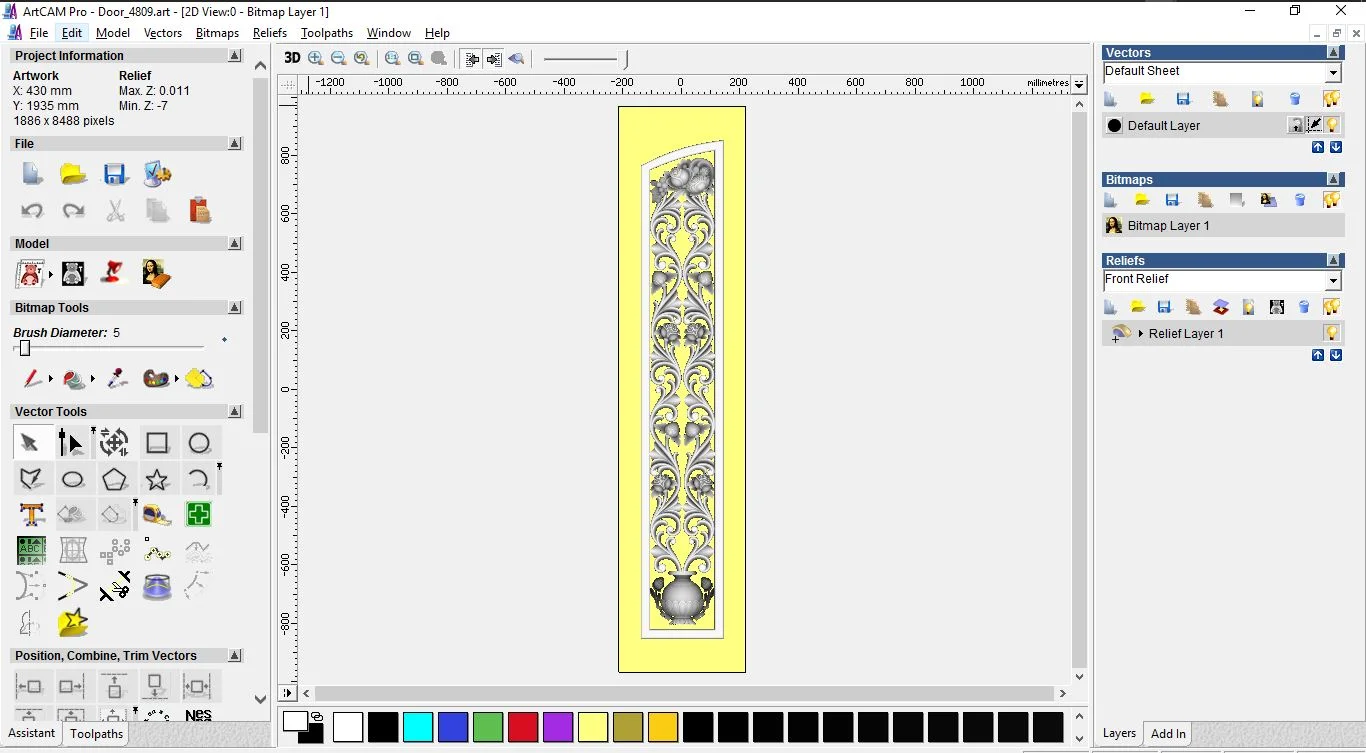Switch to the Add In tab
Image resolution: width=1366 pixels, height=753 pixels.
[x=1168, y=734]
